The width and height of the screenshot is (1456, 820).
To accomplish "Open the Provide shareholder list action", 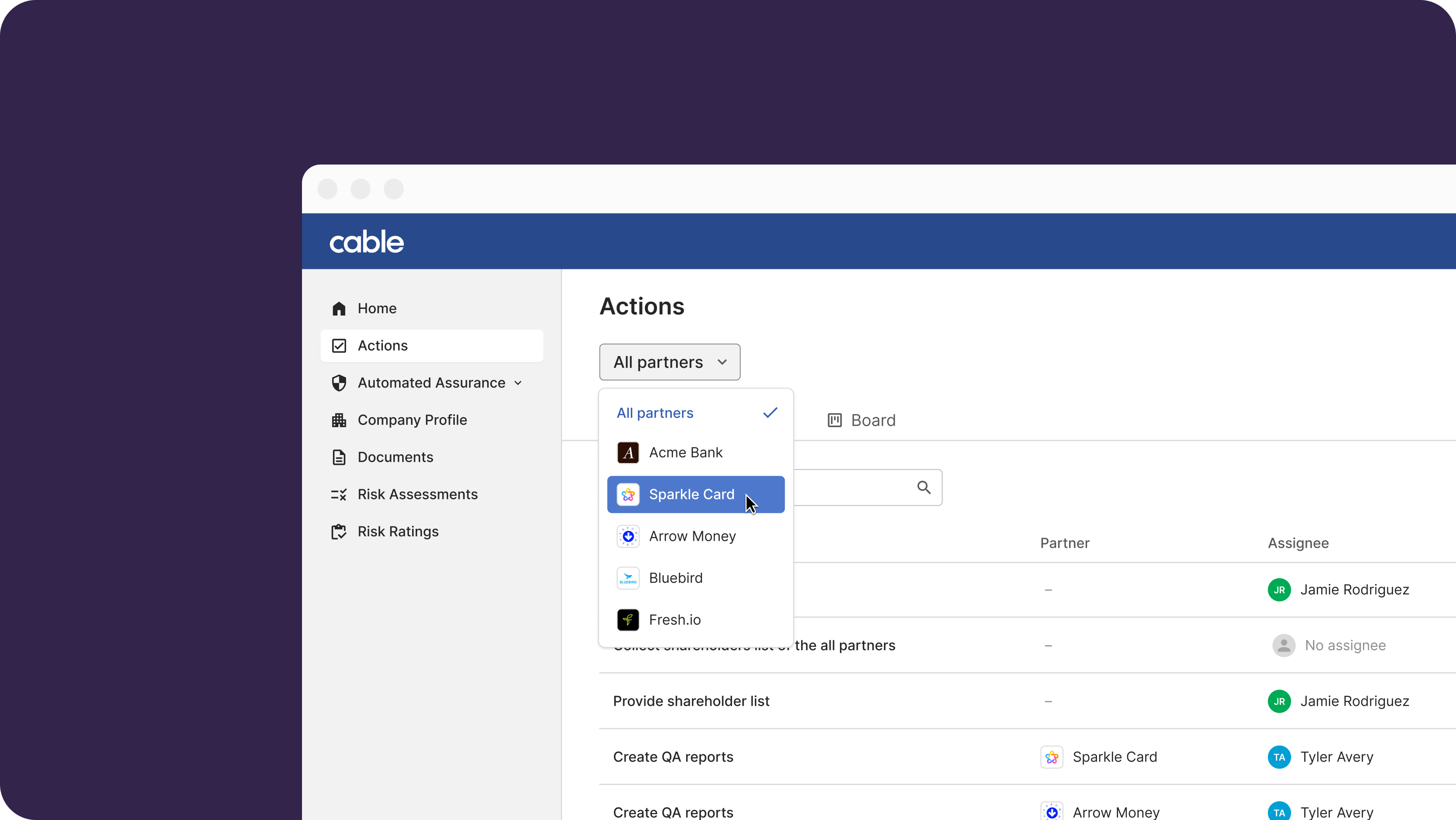I will [x=691, y=701].
